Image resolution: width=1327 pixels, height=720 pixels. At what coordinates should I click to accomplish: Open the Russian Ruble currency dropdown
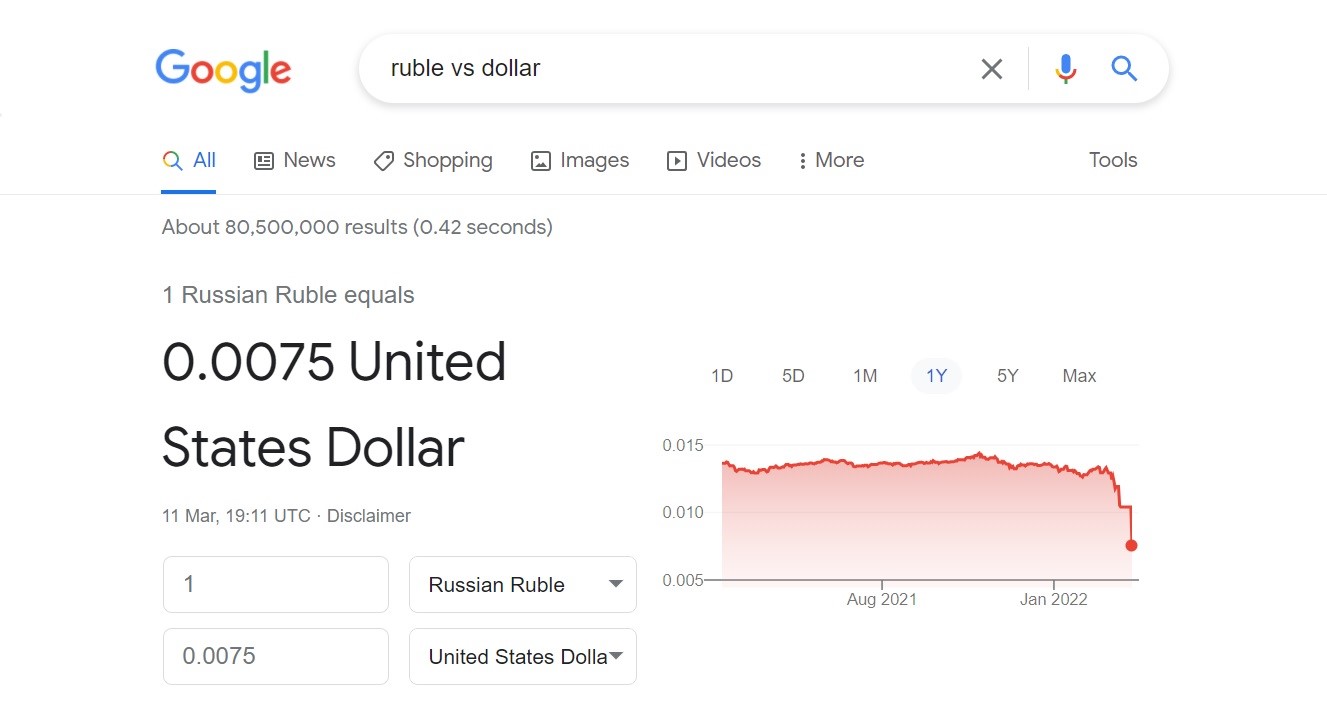pos(523,585)
